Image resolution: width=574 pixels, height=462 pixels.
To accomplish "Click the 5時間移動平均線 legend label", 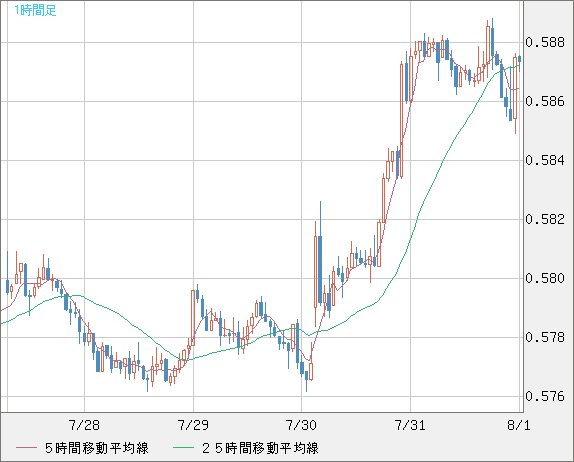I will point(97,448).
